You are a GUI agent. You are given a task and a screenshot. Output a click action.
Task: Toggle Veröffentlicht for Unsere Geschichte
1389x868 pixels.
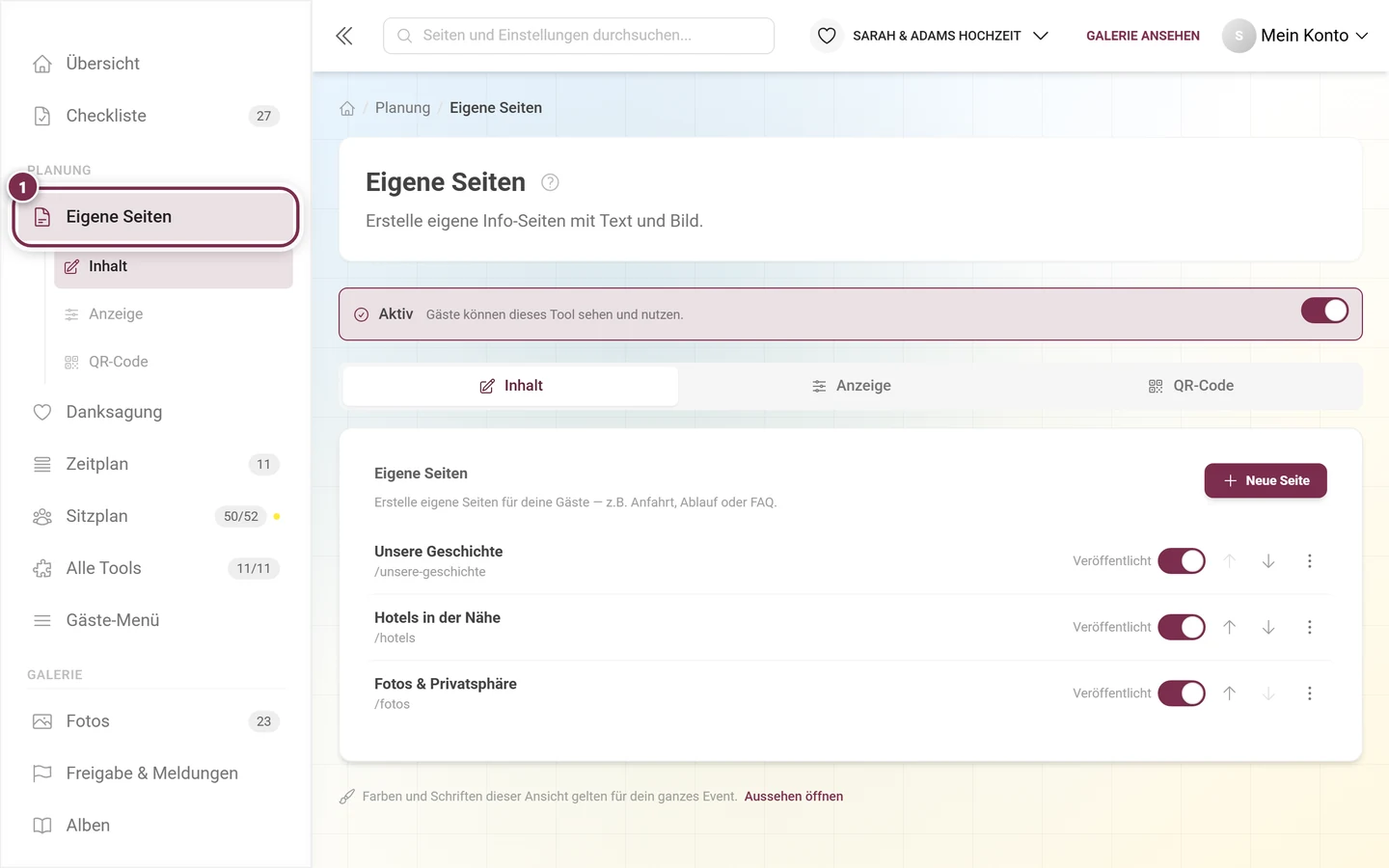[1182, 561]
